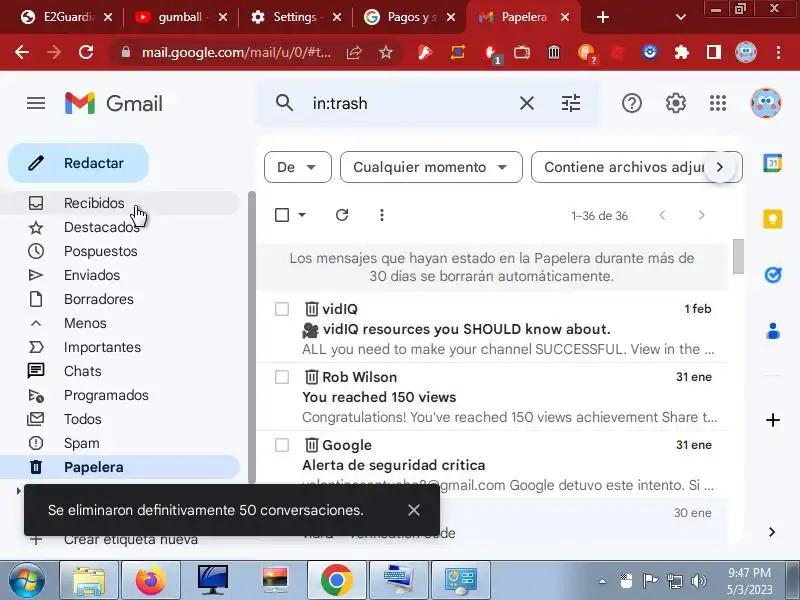Image resolution: width=800 pixels, height=600 pixels.
Task: Open the De sender filter dropdown
Action: coord(298,167)
